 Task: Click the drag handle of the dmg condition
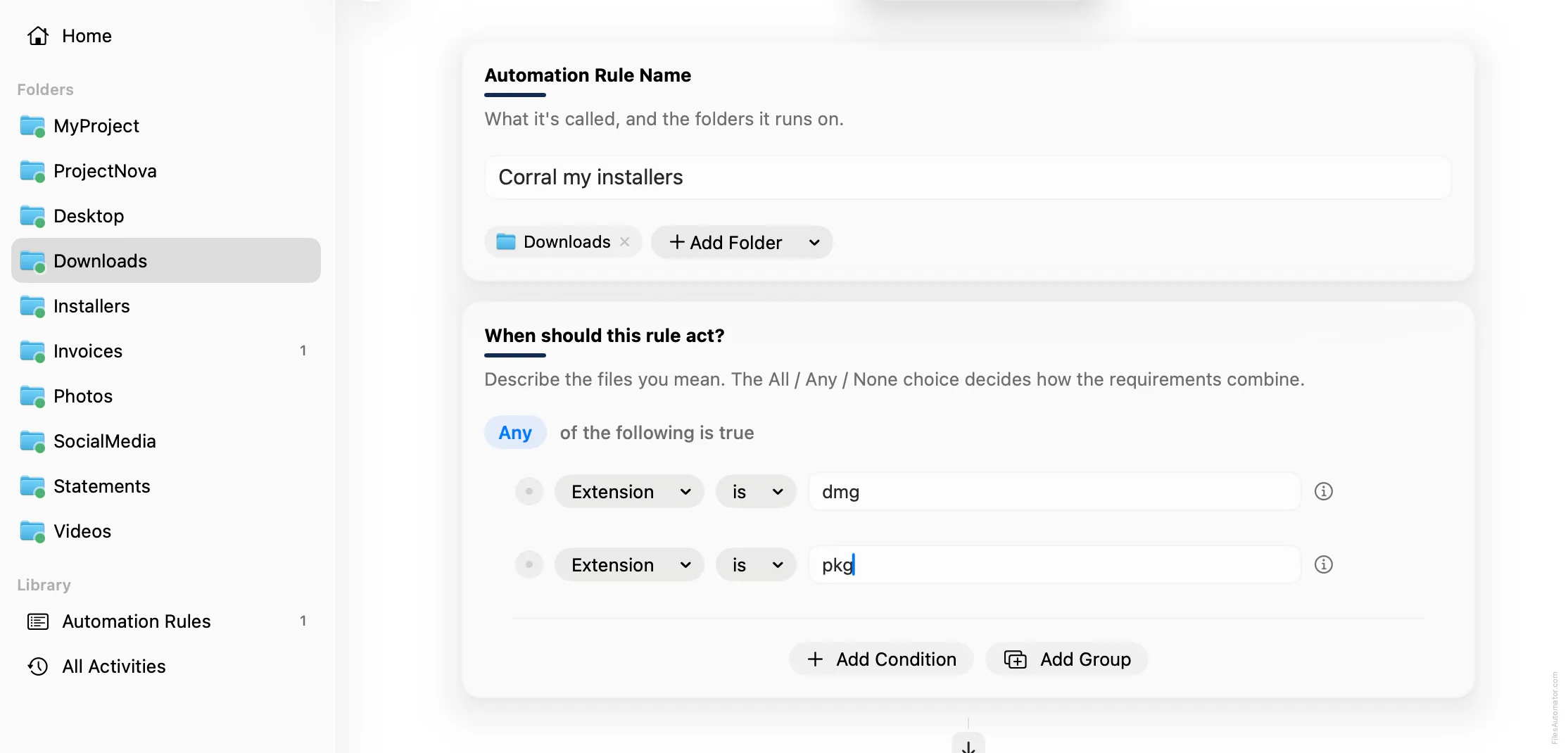tap(529, 491)
